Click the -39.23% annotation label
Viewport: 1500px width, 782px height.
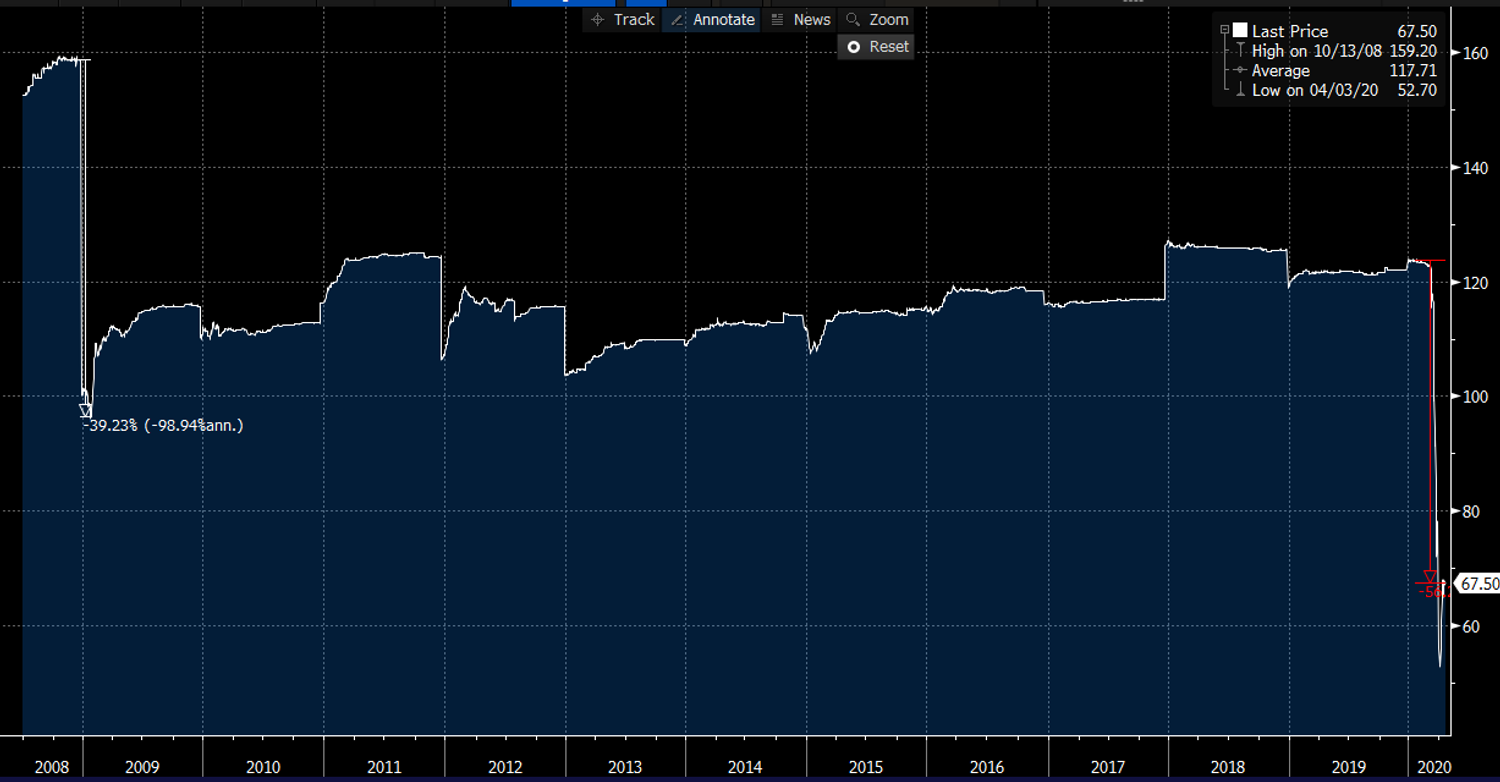[163, 425]
